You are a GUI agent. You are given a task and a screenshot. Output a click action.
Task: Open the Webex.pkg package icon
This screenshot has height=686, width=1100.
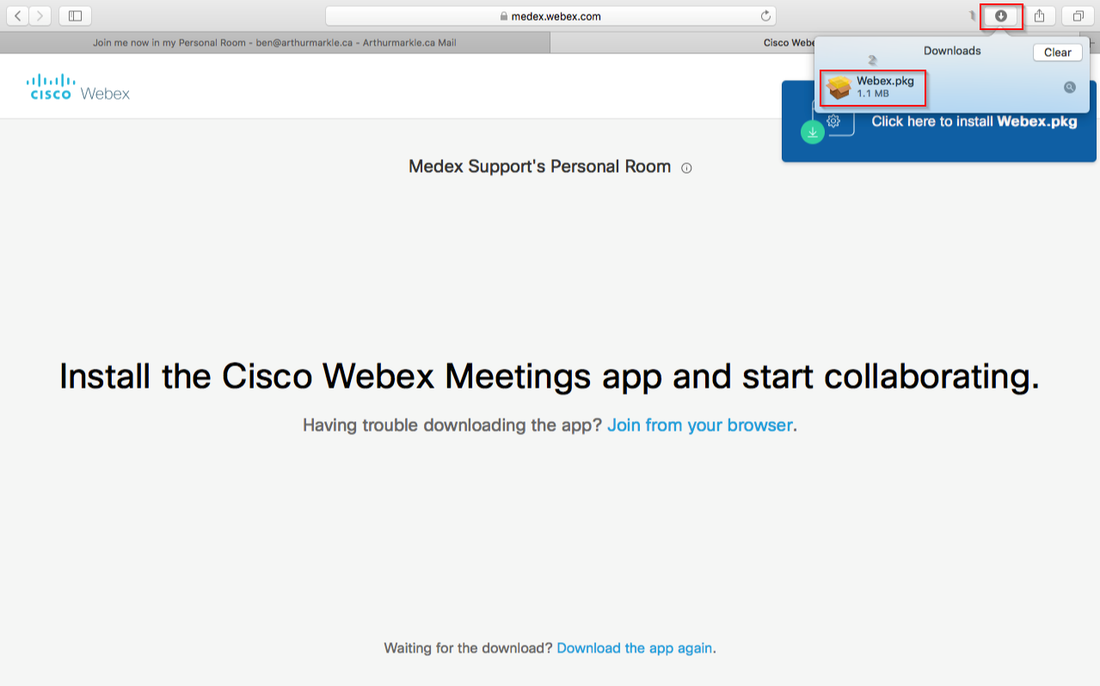(x=839, y=88)
